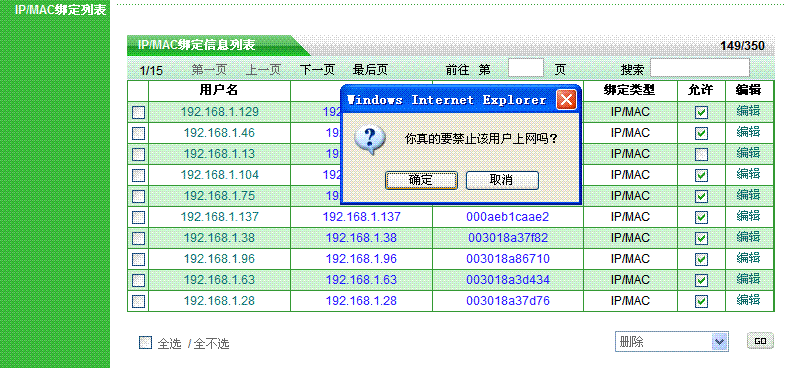
Task: Click MAC address 000aeb1caae2
Action: point(507,217)
